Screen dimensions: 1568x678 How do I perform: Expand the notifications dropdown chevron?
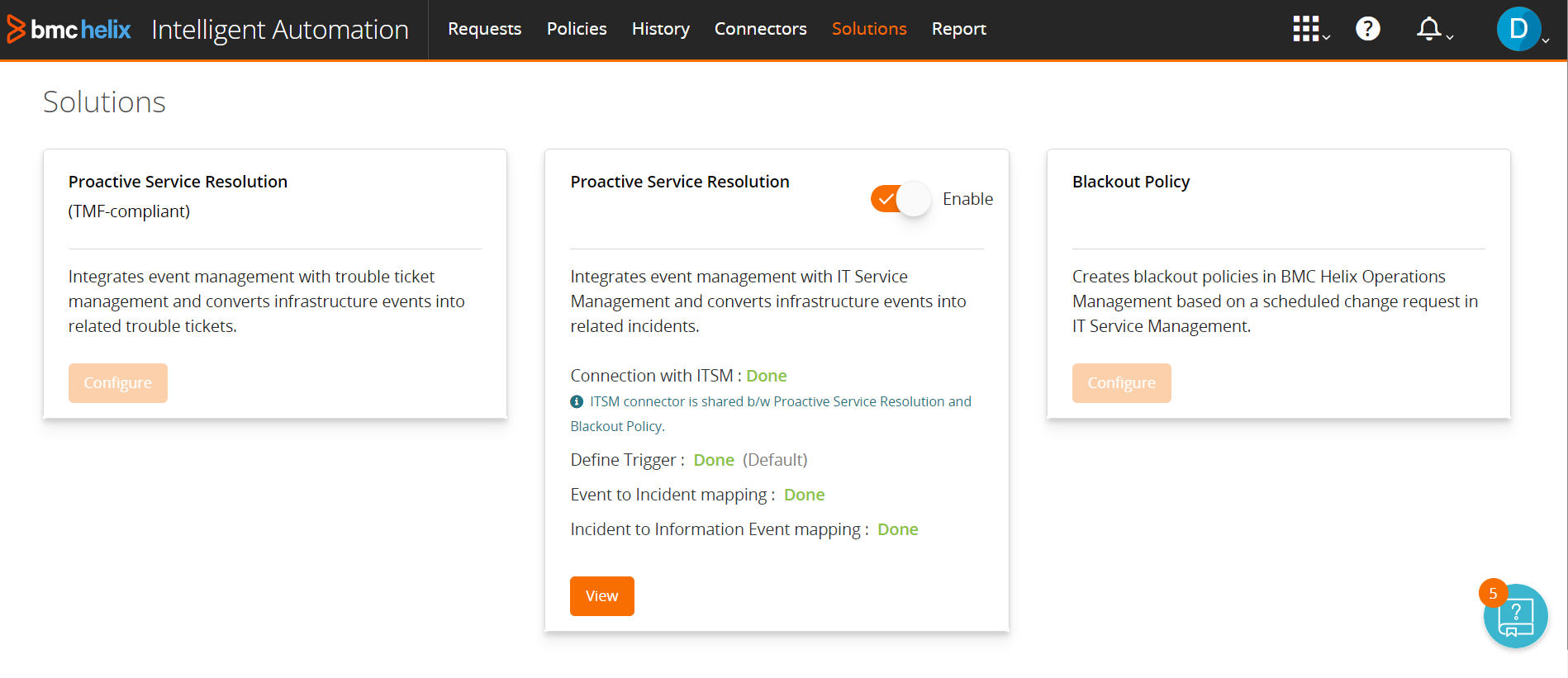click(1449, 37)
